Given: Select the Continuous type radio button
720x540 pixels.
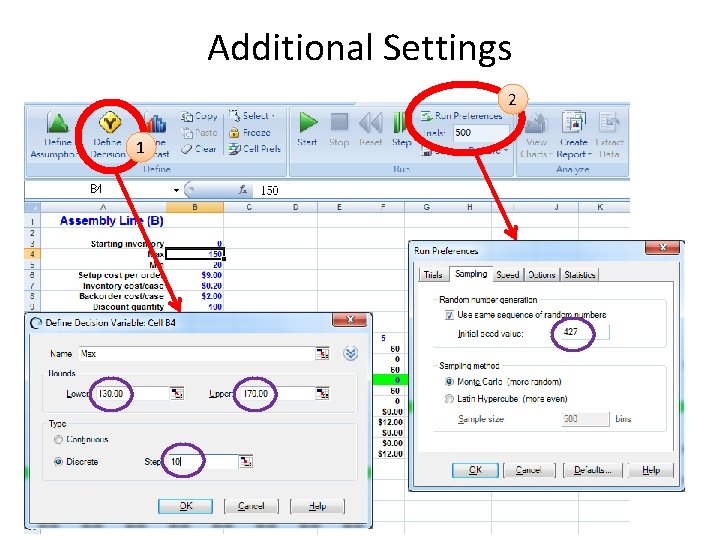Looking at the screenshot, I should pos(58,439).
